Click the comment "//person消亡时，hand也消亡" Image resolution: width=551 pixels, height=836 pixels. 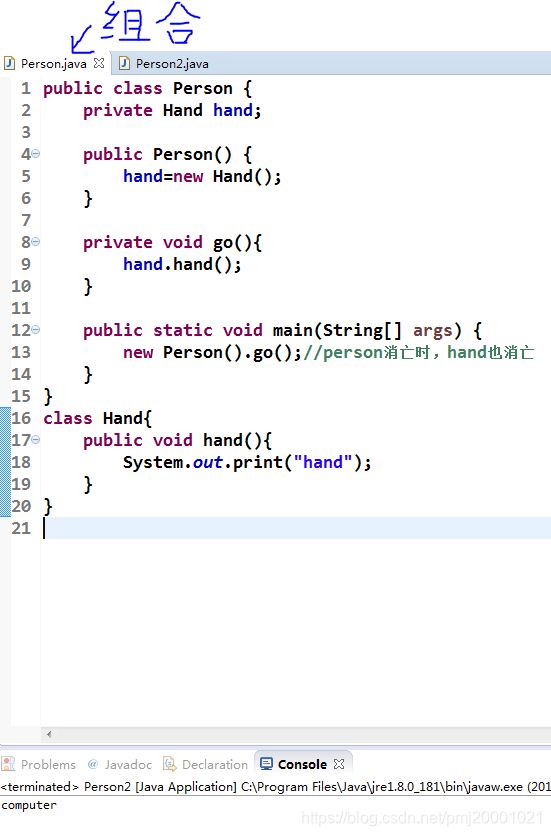(419, 352)
